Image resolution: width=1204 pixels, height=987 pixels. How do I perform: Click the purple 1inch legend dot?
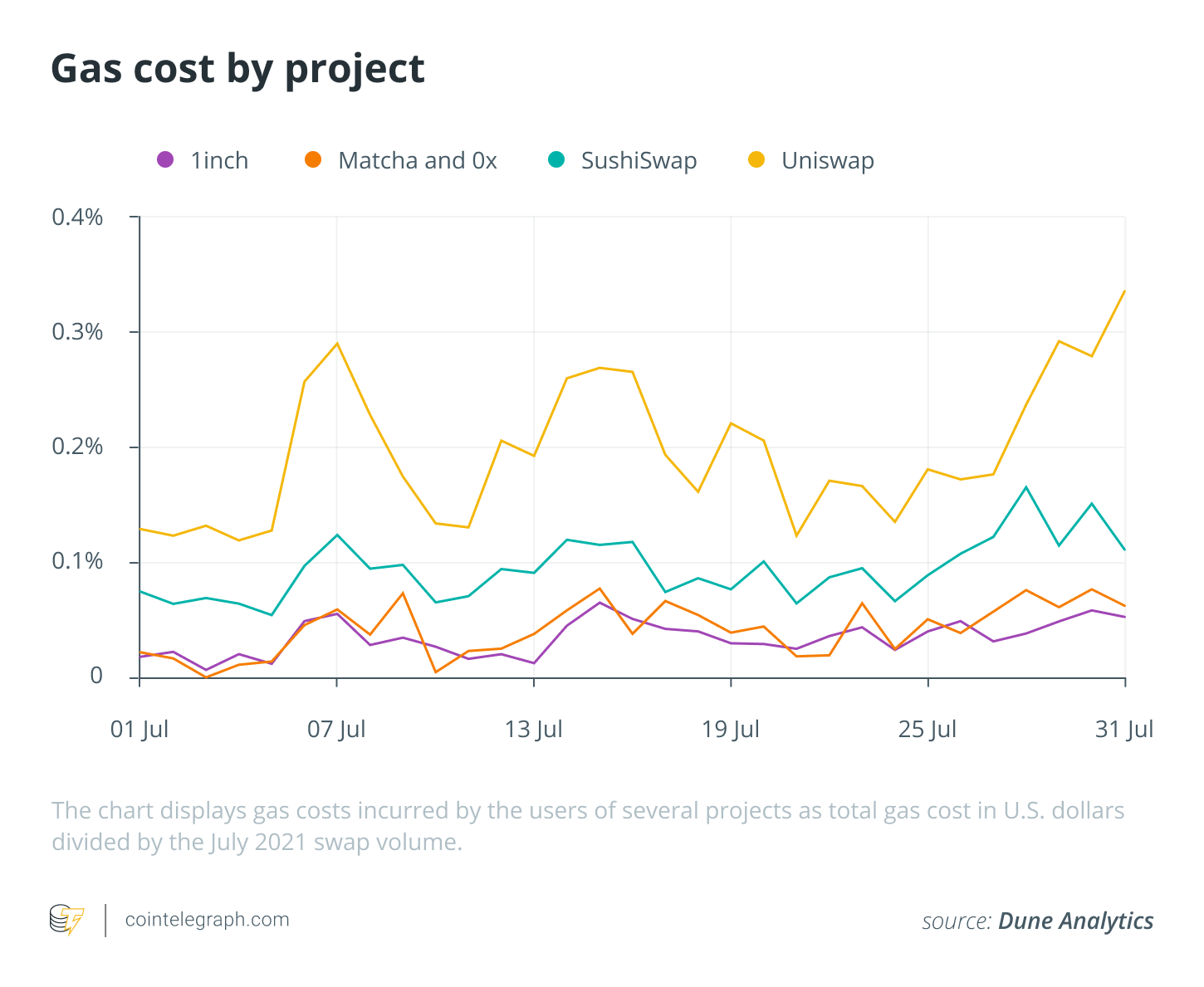point(165,159)
